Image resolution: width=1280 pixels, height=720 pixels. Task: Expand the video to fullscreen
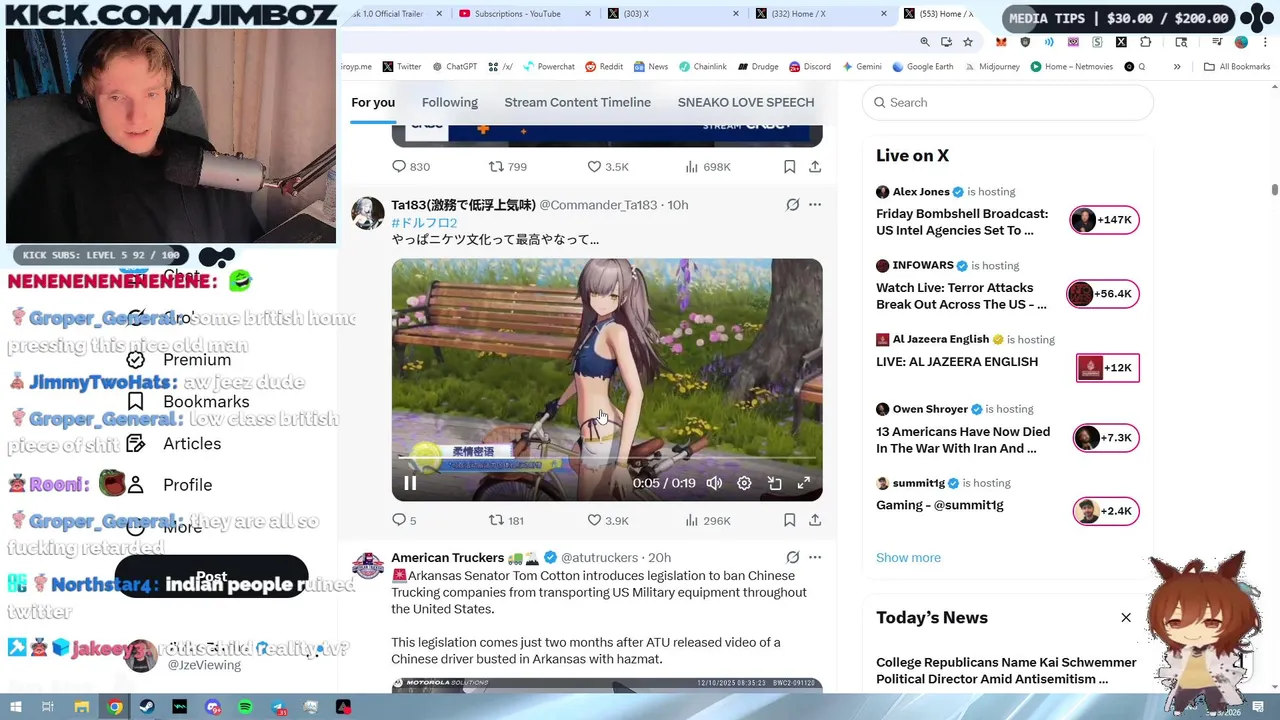pos(803,483)
